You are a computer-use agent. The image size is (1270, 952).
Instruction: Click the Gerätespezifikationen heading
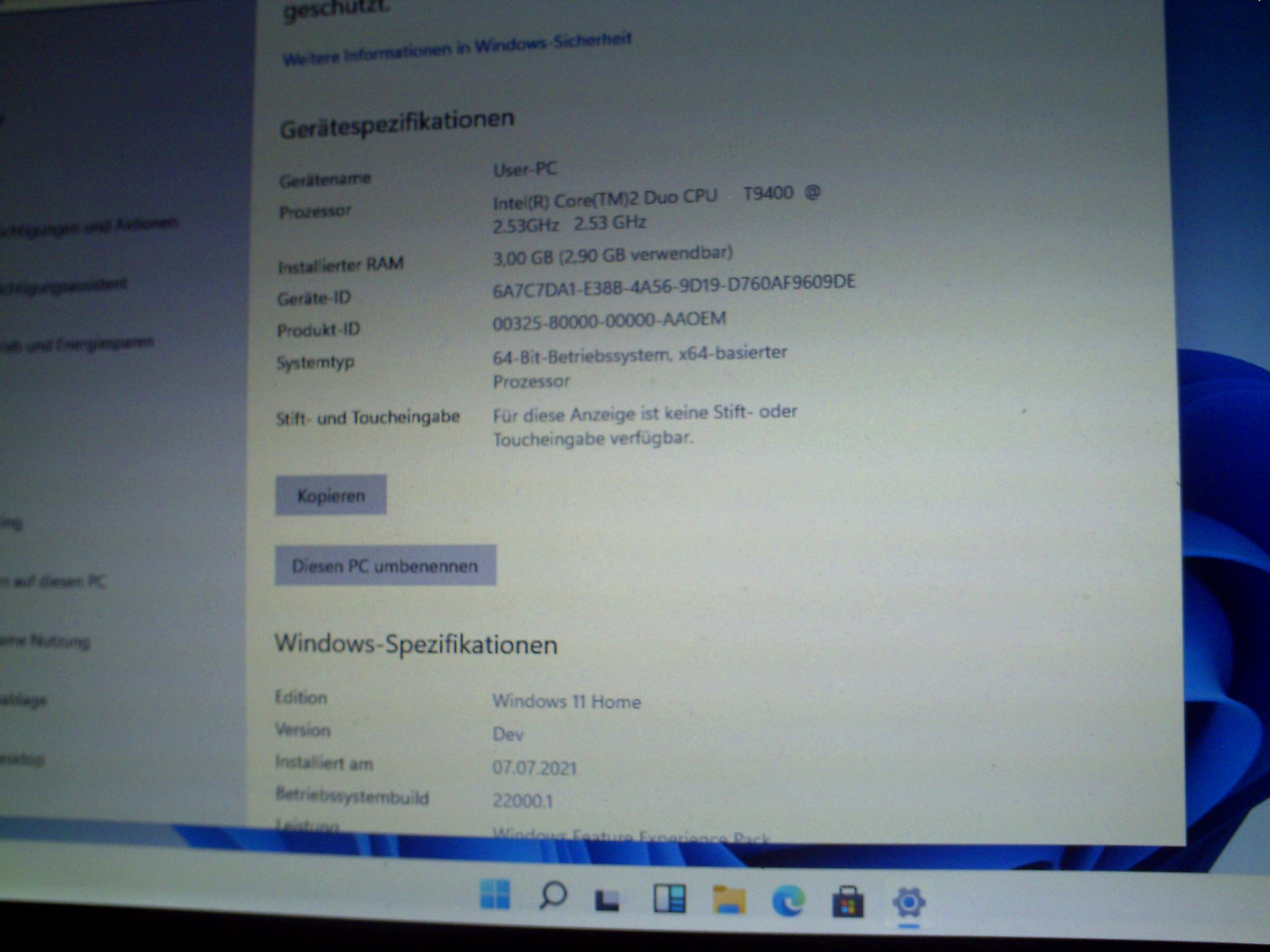click(397, 123)
